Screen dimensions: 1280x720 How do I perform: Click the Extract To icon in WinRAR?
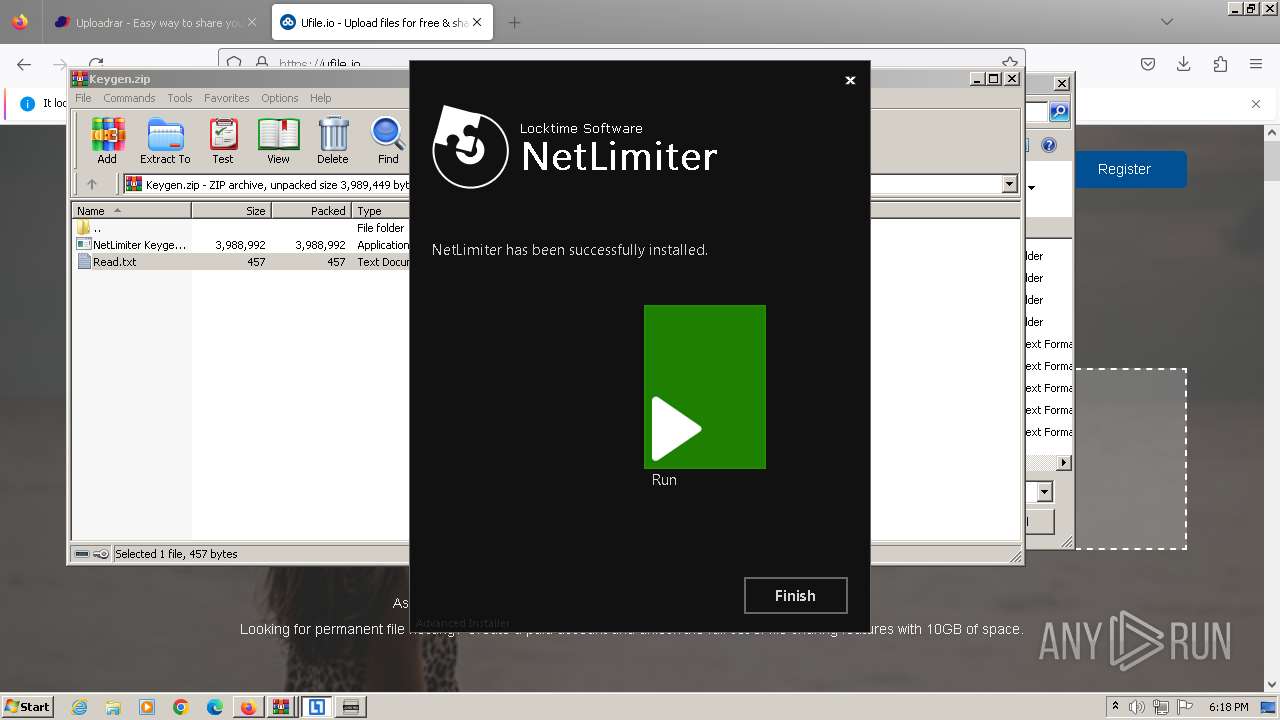(x=165, y=141)
